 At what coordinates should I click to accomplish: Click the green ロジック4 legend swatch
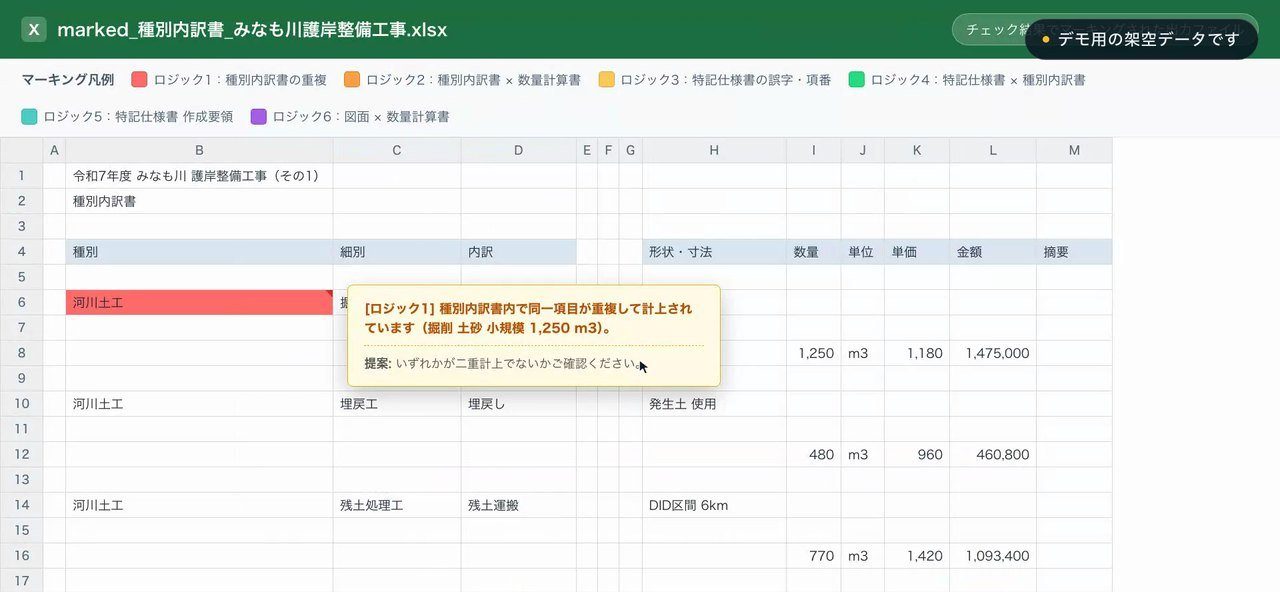857,80
